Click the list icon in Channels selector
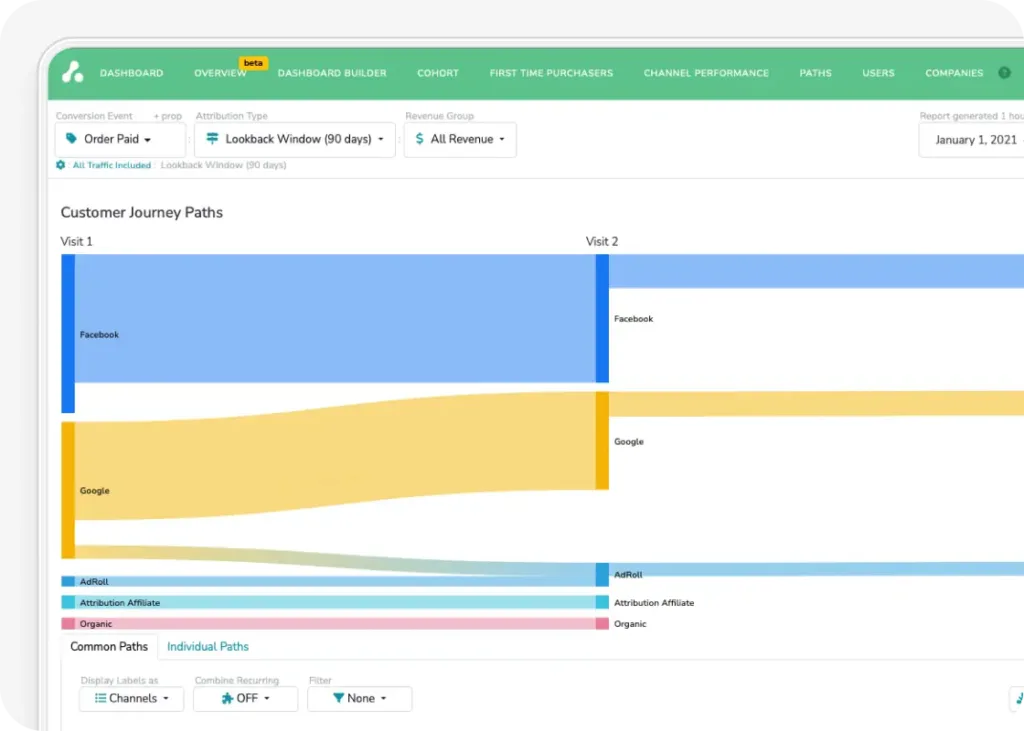The height and width of the screenshot is (731, 1024). (100, 698)
